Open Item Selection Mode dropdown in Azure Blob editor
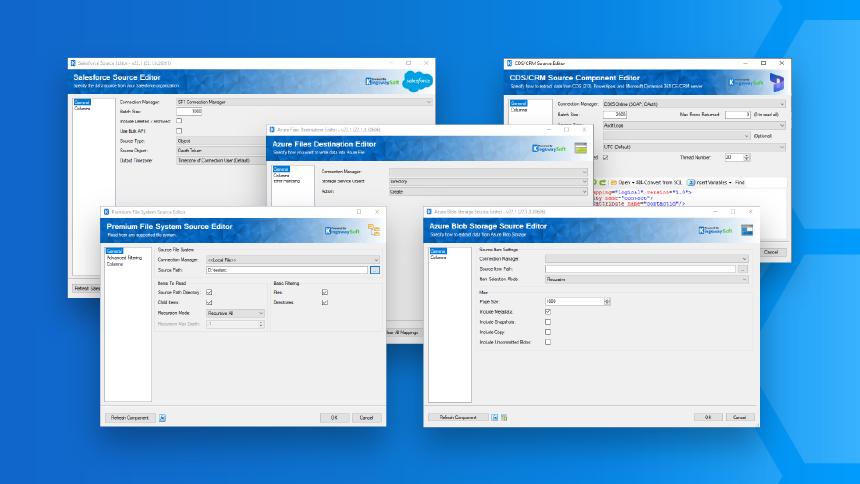 pos(646,279)
